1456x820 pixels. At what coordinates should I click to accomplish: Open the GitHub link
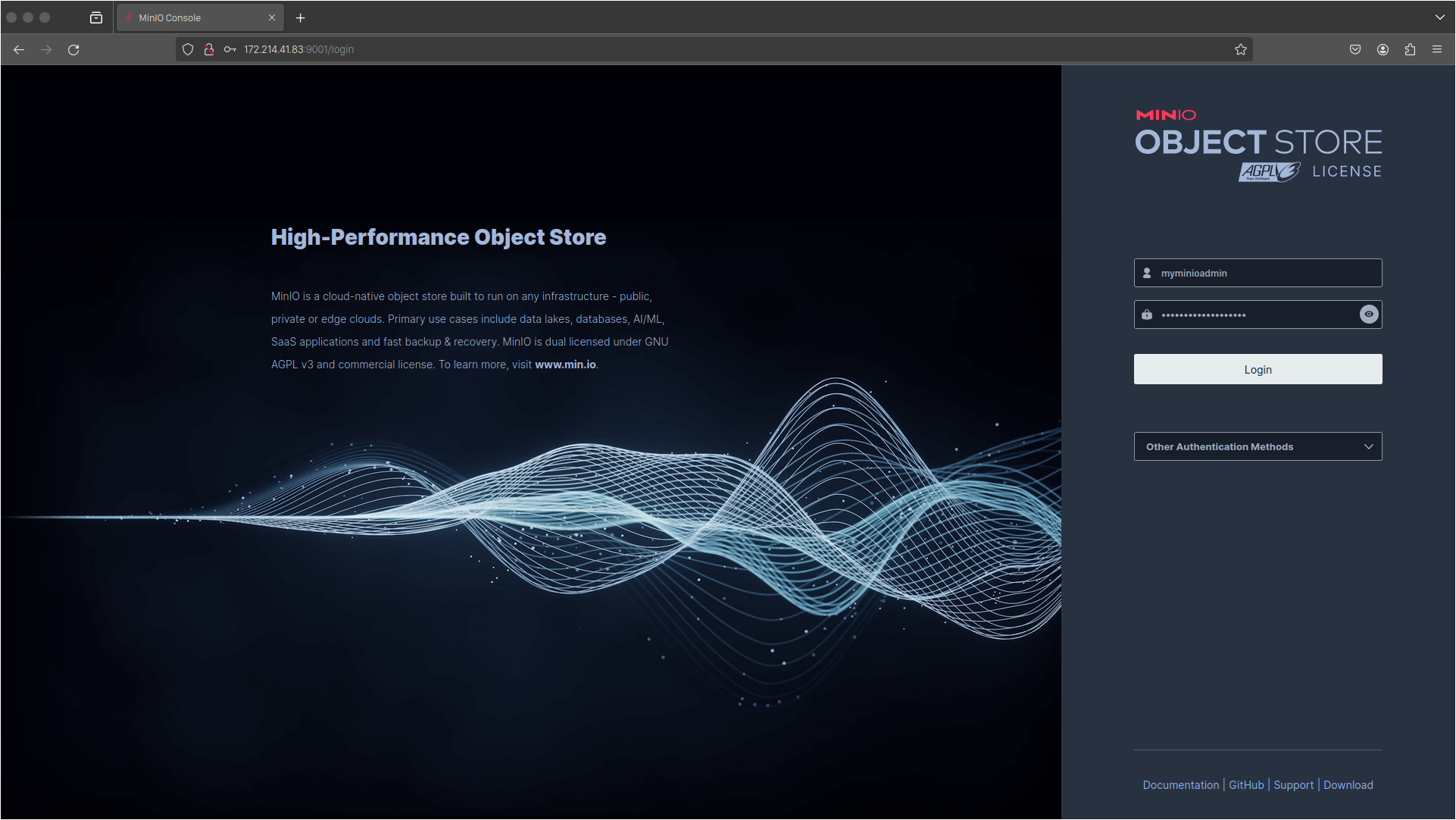pyautogui.click(x=1246, y=785)
